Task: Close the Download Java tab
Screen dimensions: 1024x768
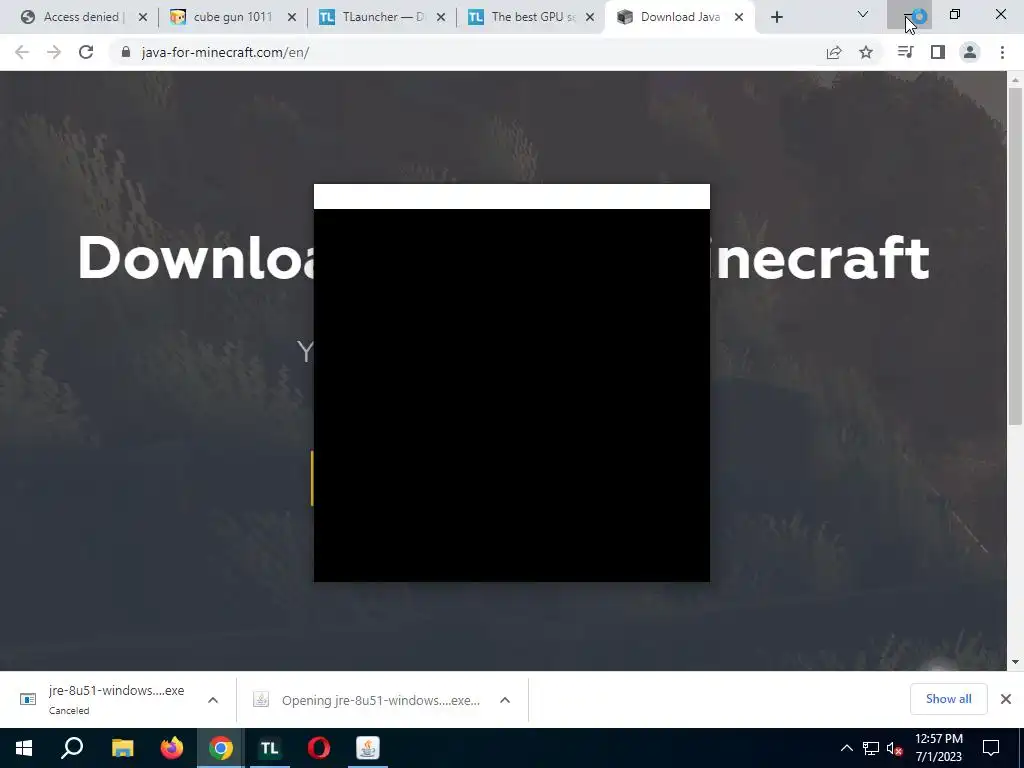Action: (x=739, y=17)
